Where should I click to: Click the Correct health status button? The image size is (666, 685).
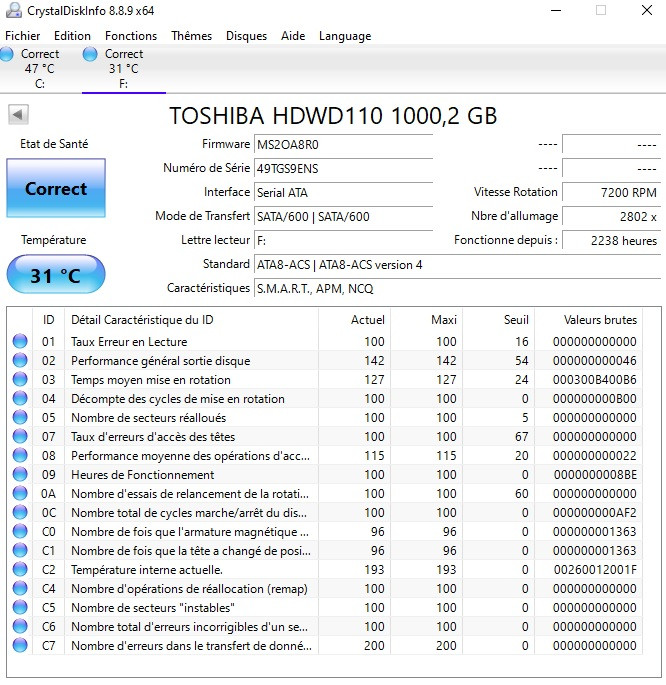(56, 188)
